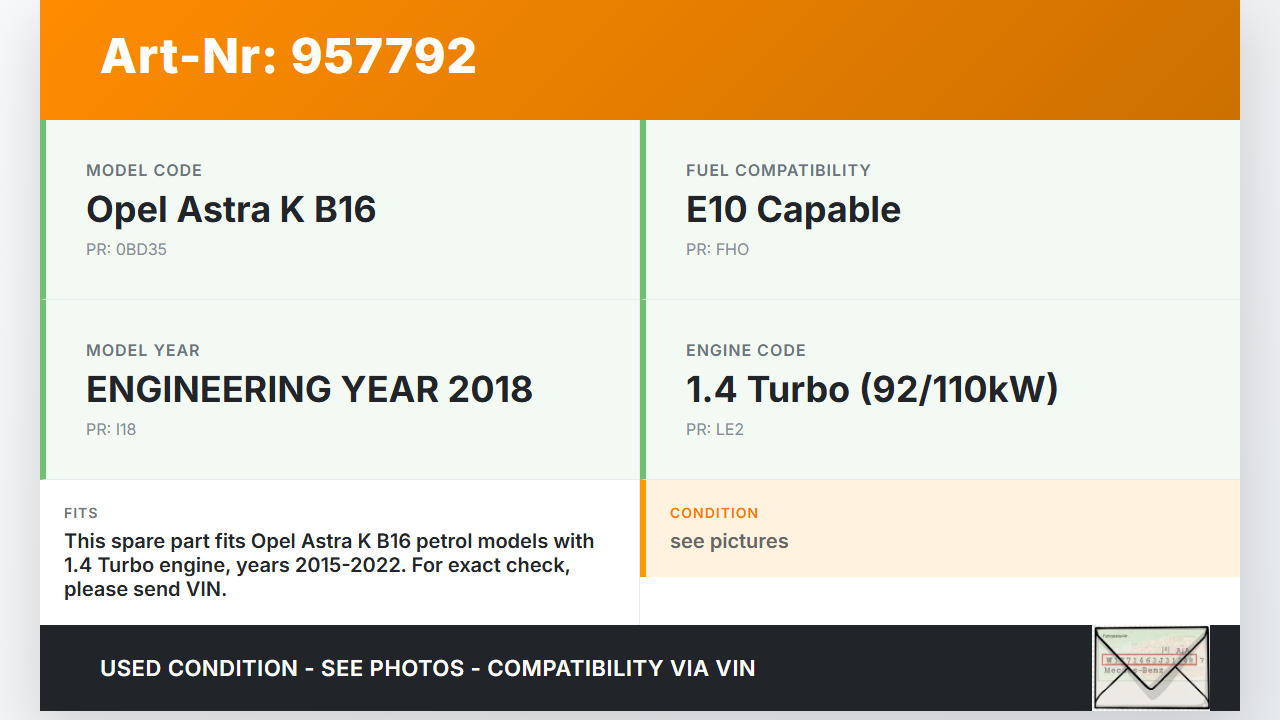The height and width of the screenshot is (720, 1280).
Task: Click the PR: I18 code
Action: click(x=111, y=430)
